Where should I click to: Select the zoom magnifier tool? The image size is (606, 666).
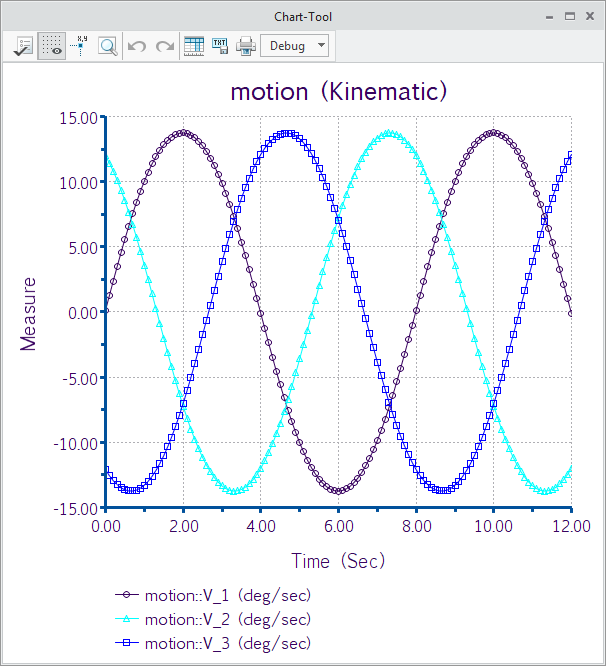coord(107,46)
